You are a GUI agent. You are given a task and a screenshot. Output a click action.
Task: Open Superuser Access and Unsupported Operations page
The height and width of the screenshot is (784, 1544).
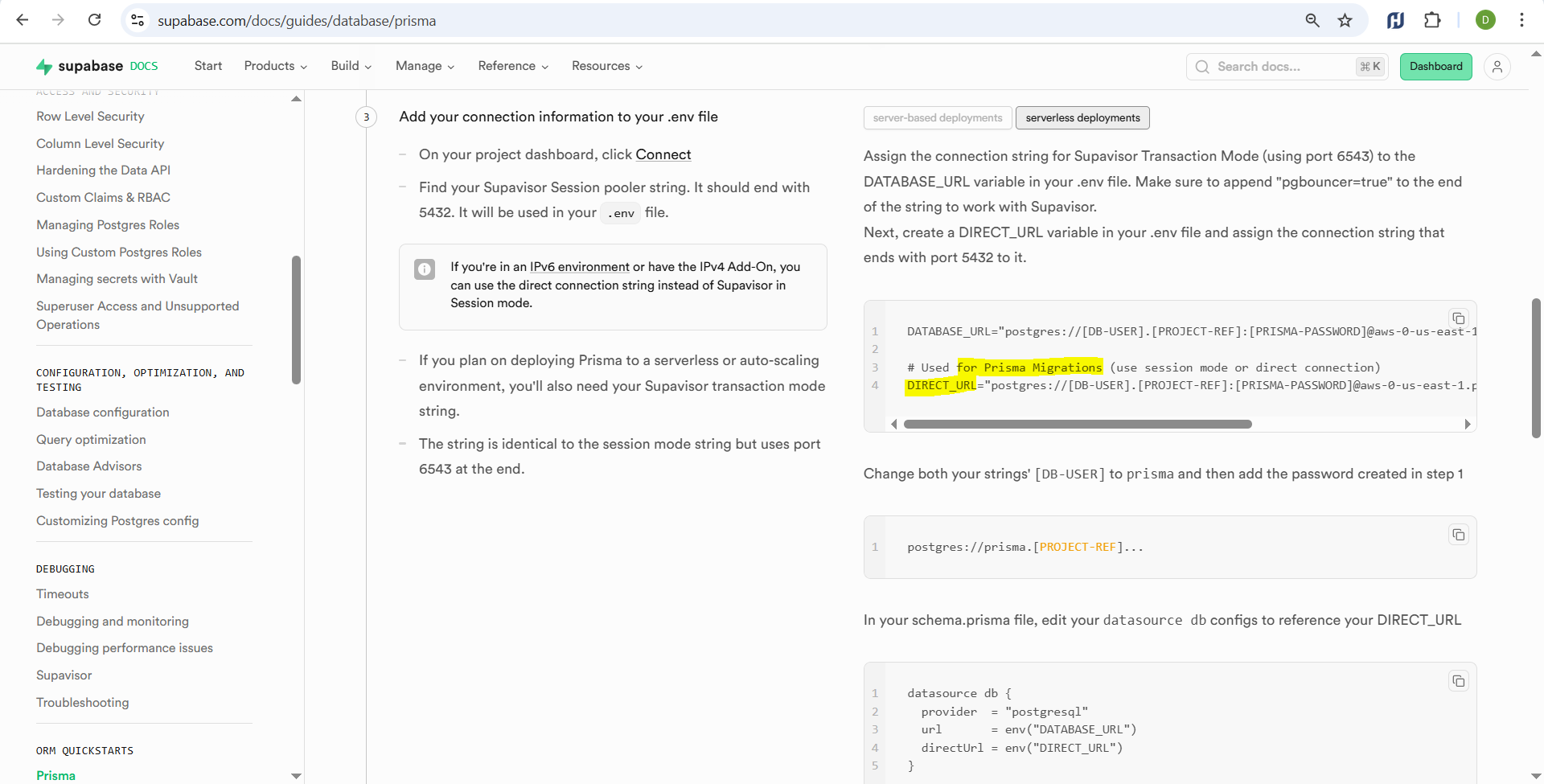pos(138,315)
